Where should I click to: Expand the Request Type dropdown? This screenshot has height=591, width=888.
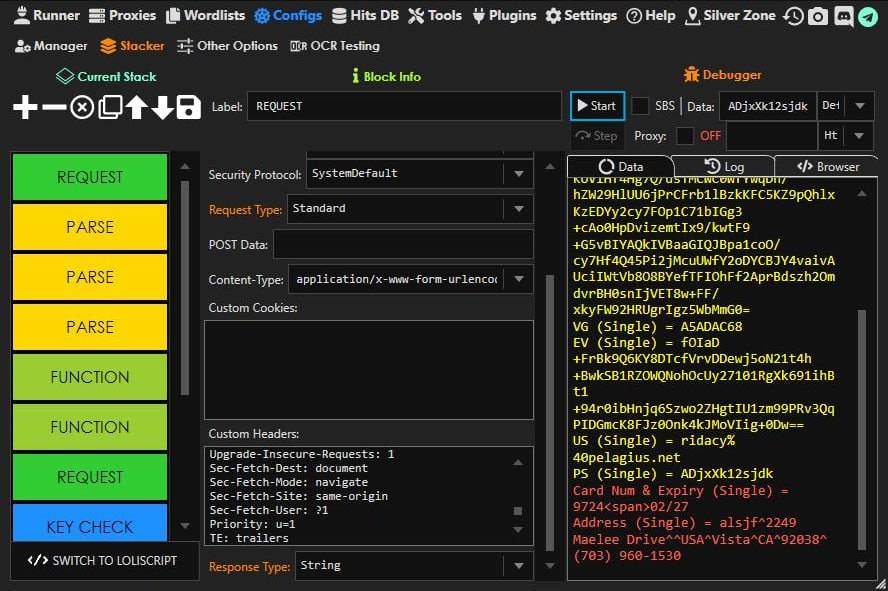tap(518, 209)
